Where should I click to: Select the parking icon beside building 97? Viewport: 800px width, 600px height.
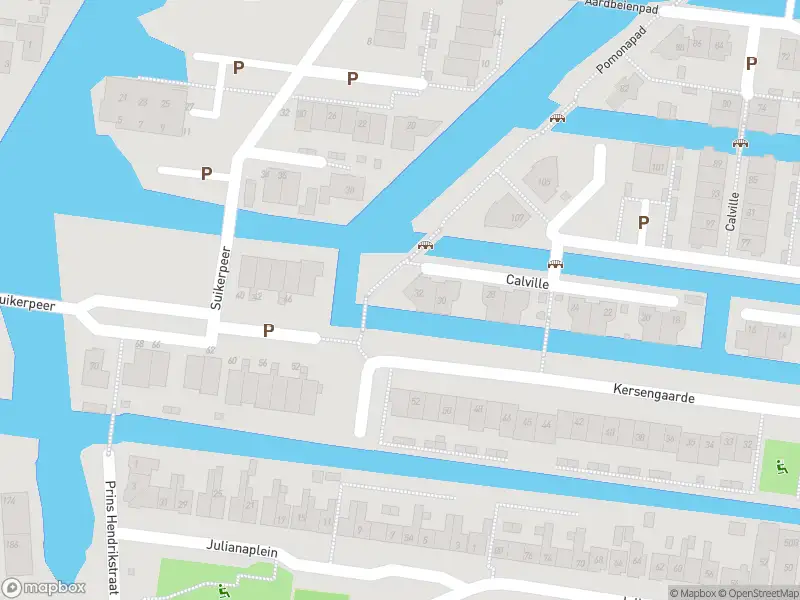(x=643, y=222)
